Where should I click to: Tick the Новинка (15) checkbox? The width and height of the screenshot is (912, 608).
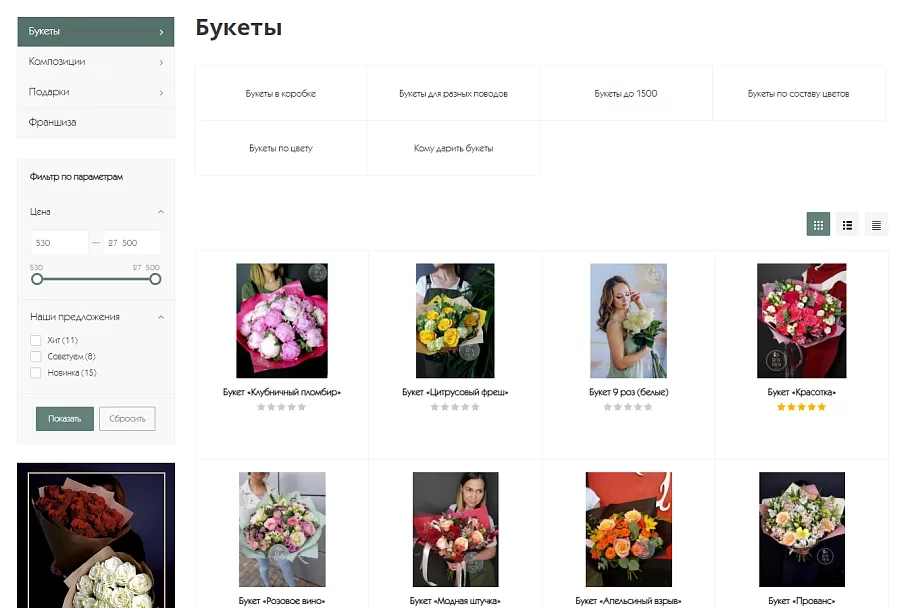click(35, 372)
